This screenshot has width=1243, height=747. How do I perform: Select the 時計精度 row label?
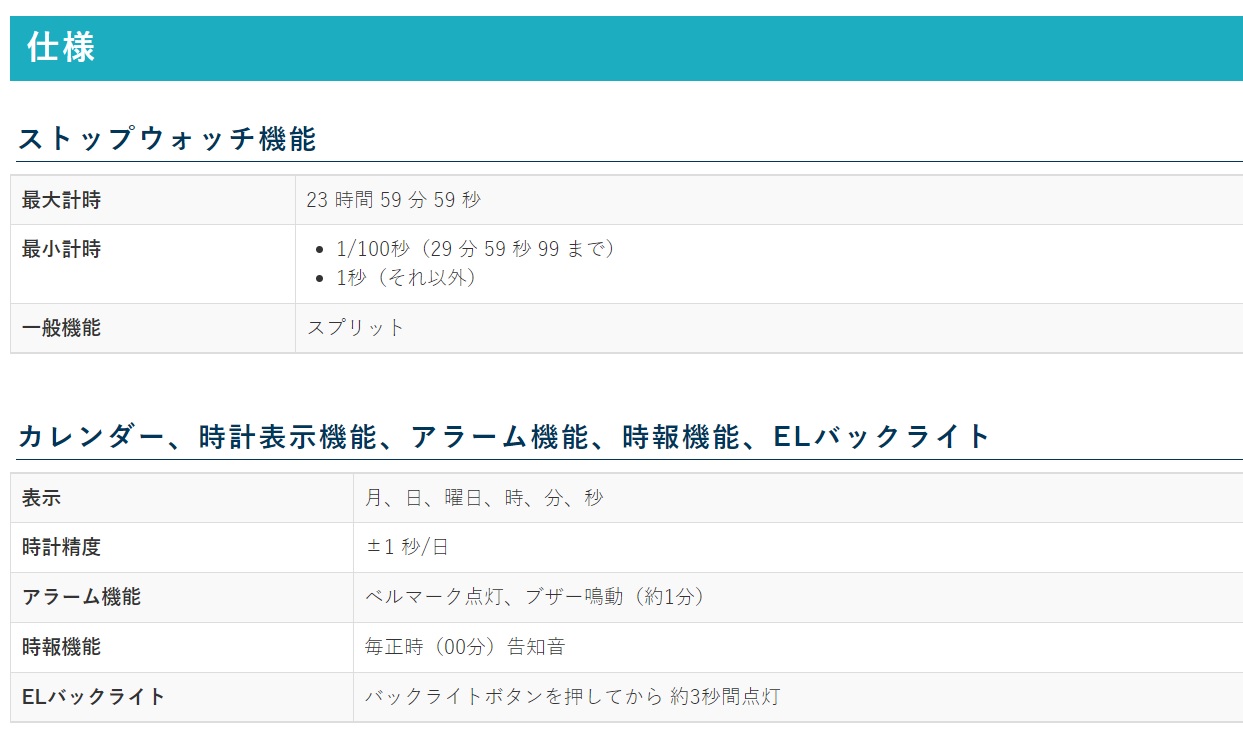pyautogui.click(x=62, y=547)
